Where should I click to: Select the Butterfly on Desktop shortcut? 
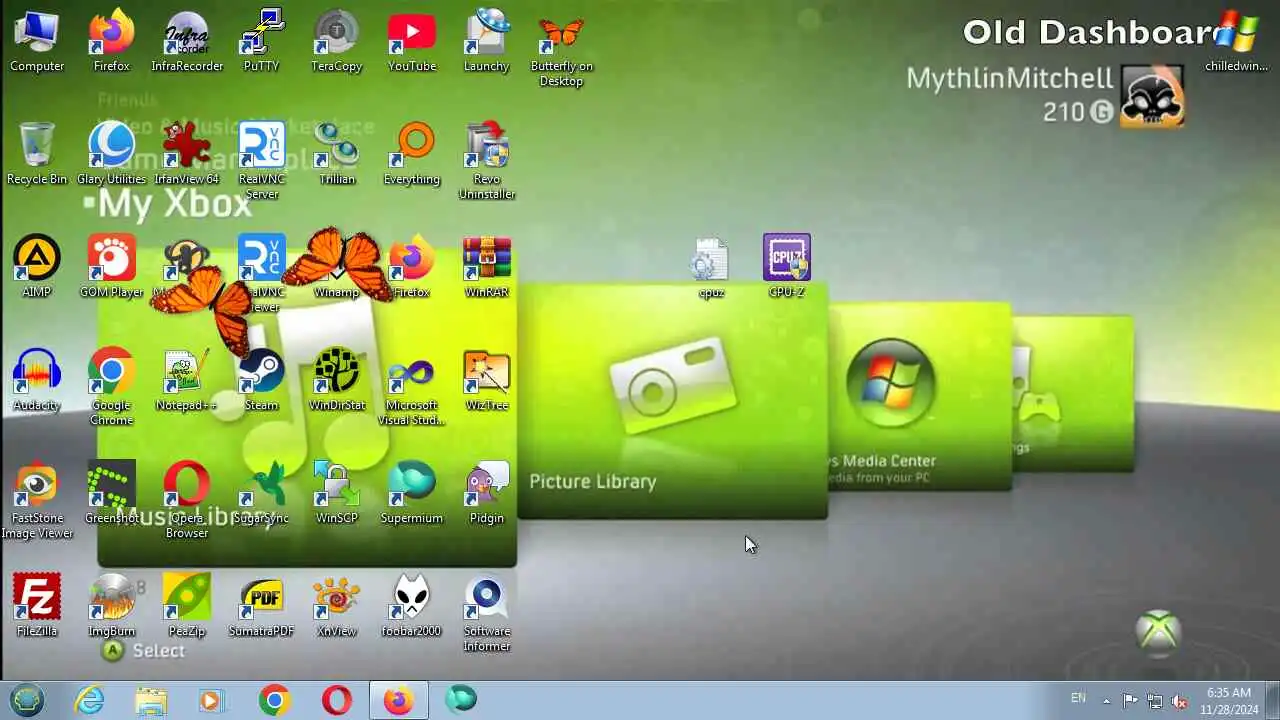coord(562,48)
